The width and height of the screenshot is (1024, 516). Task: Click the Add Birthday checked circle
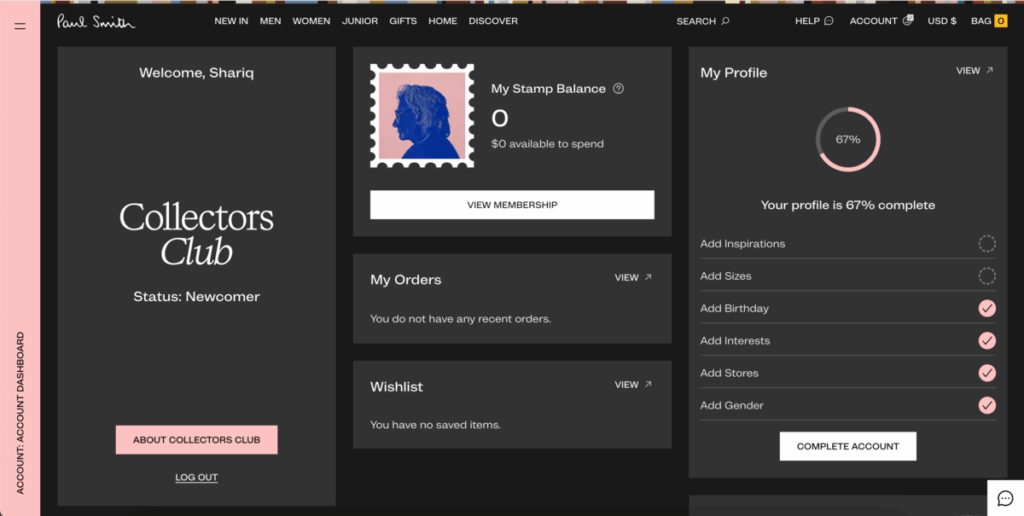pyautogui.click(x=987, y=308)
